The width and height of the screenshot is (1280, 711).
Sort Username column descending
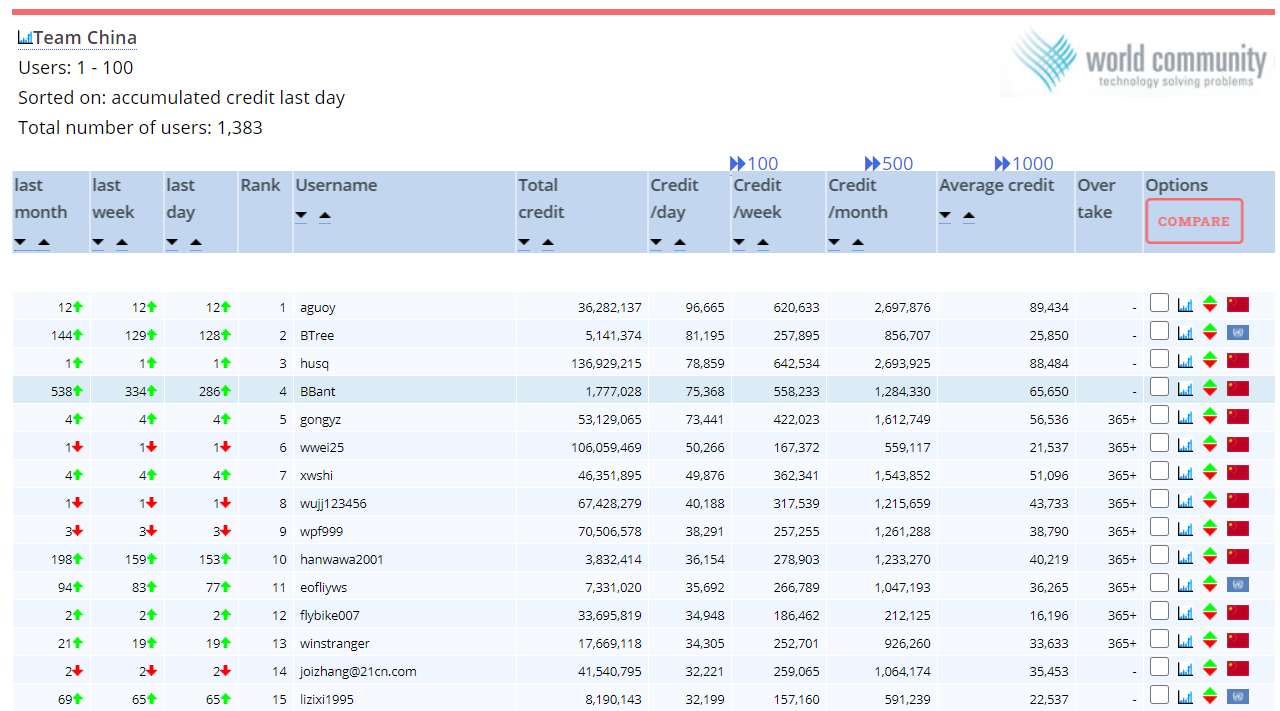coord(301,216)
